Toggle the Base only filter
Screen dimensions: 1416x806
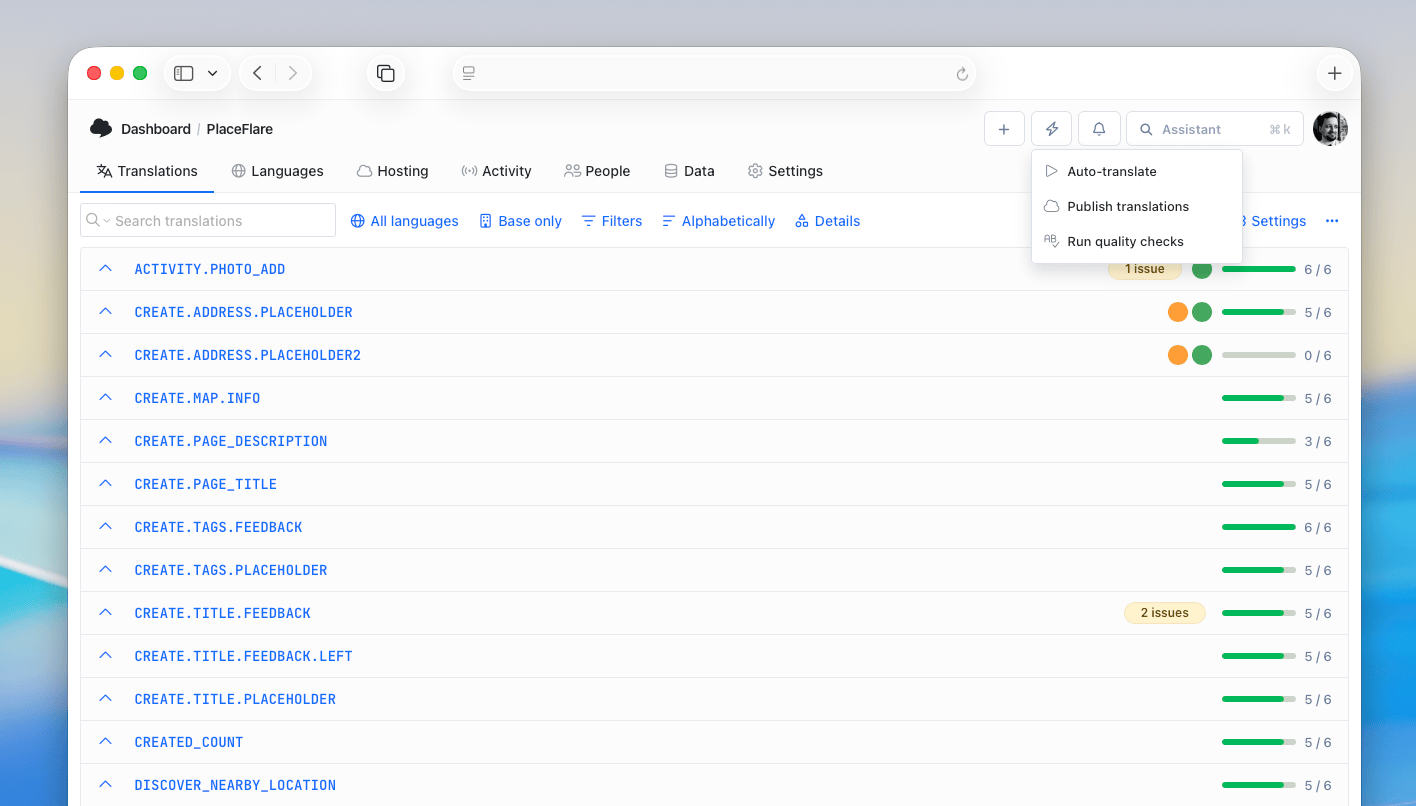(520, 221)
